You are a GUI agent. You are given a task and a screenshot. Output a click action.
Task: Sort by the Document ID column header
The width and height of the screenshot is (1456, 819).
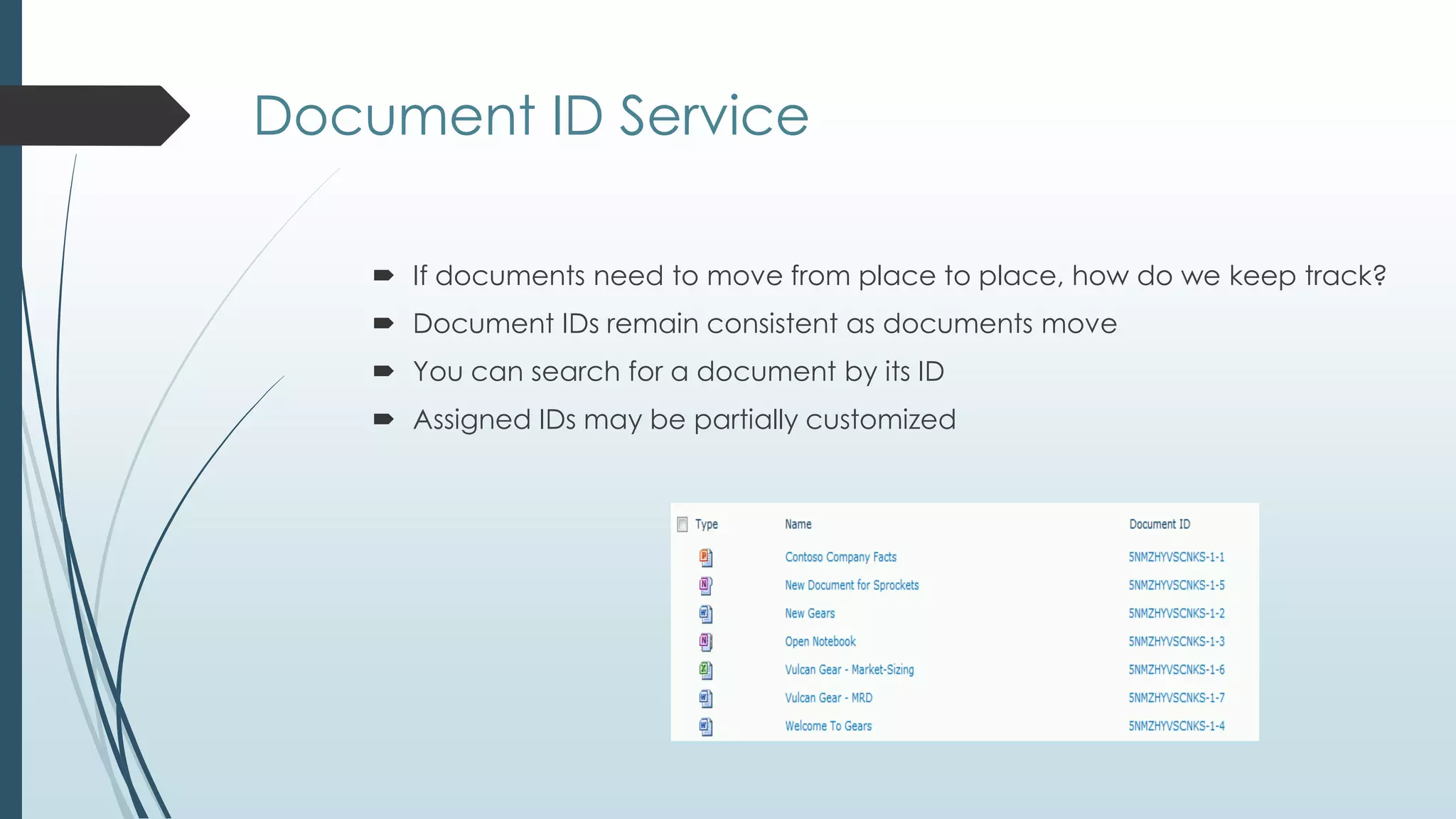pyautogui.click(x=1160, y=524)
